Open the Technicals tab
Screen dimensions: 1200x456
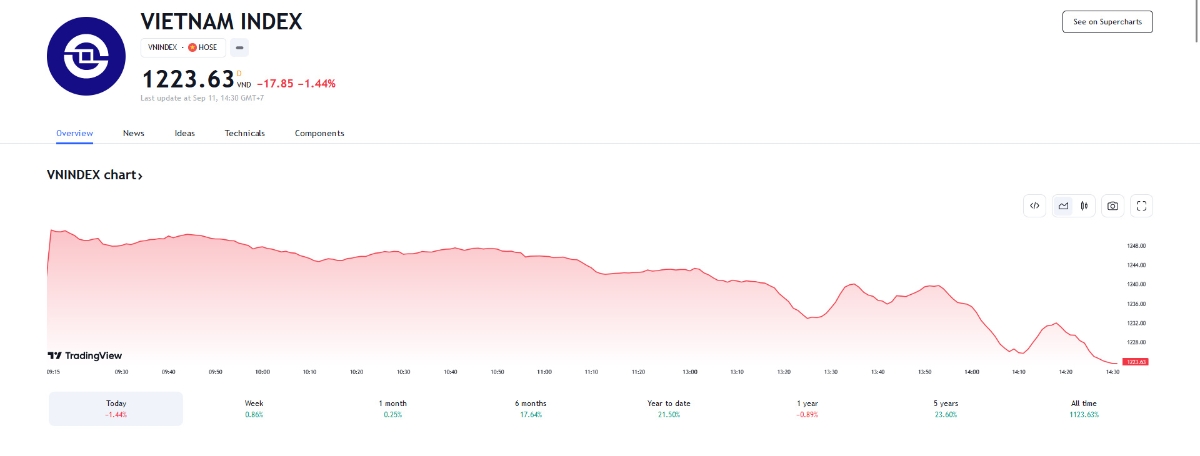click(245, 133)
